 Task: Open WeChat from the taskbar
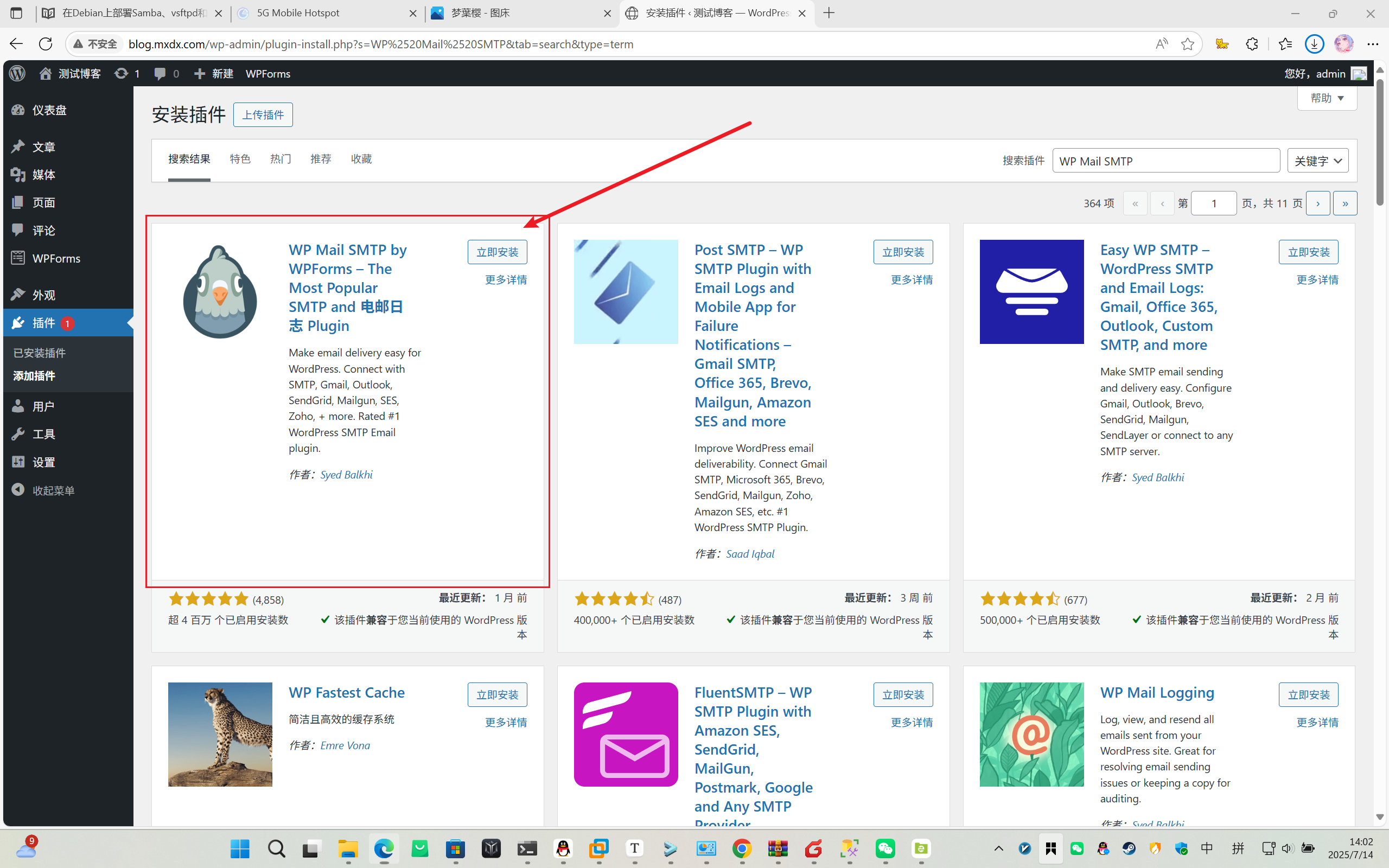point(885,848)
